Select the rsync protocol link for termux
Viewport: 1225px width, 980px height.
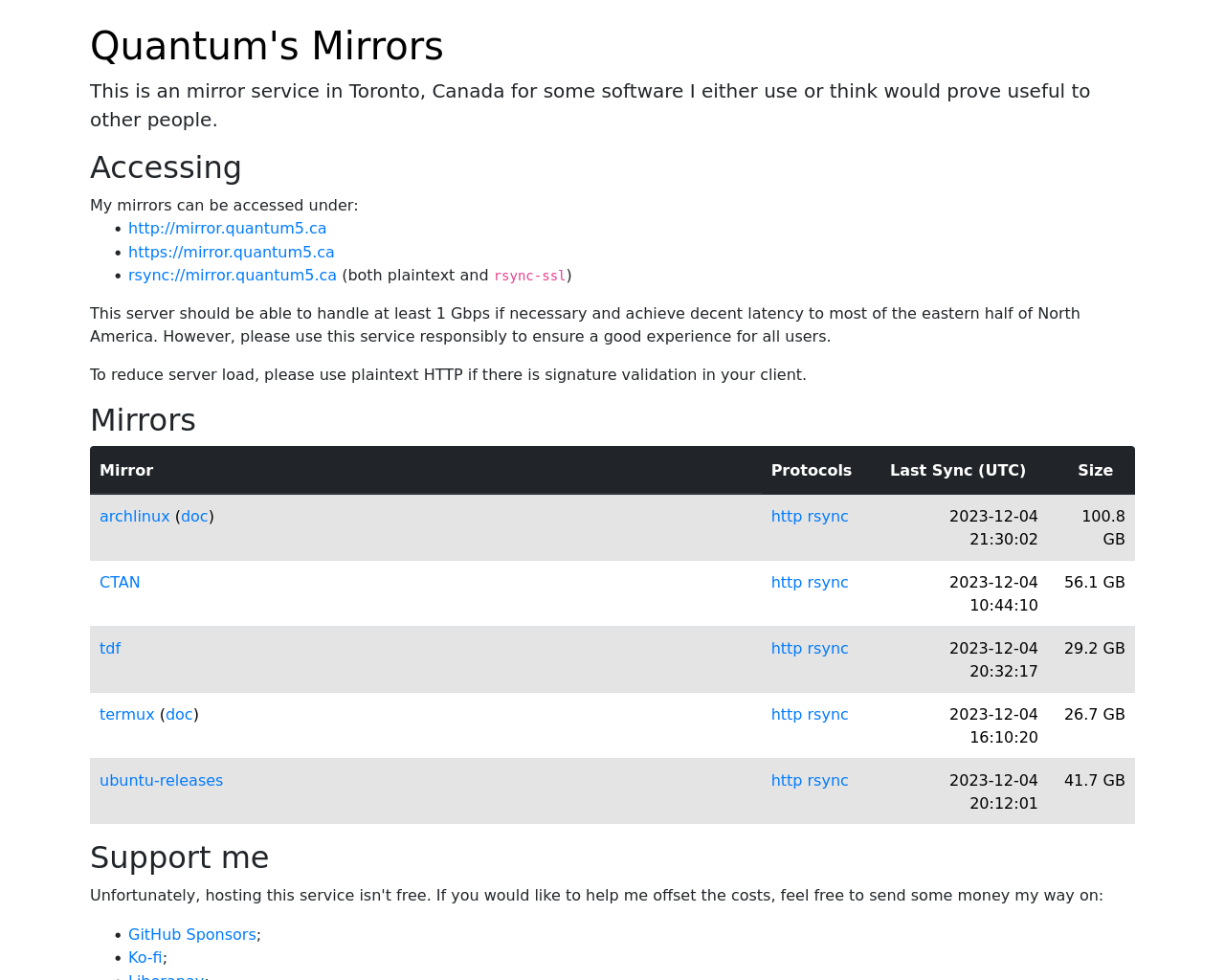828,715
